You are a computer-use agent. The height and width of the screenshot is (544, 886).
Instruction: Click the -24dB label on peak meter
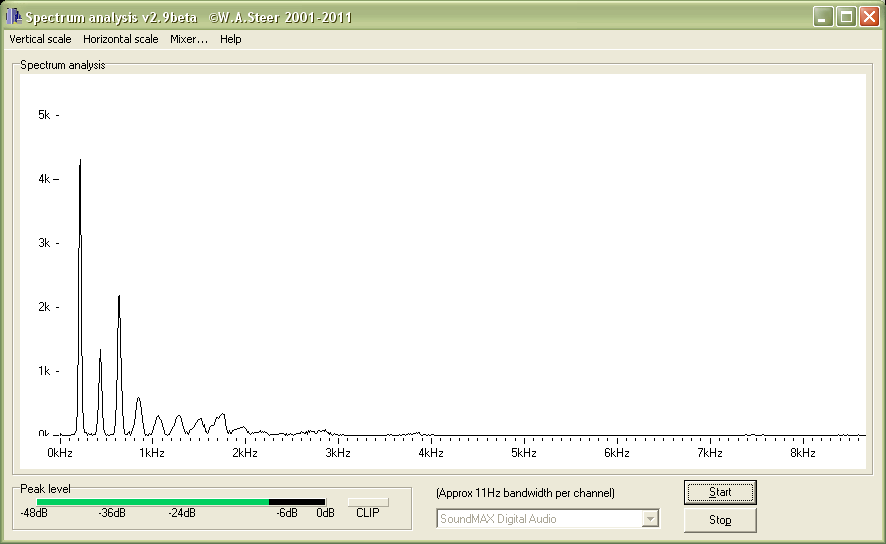182,513
